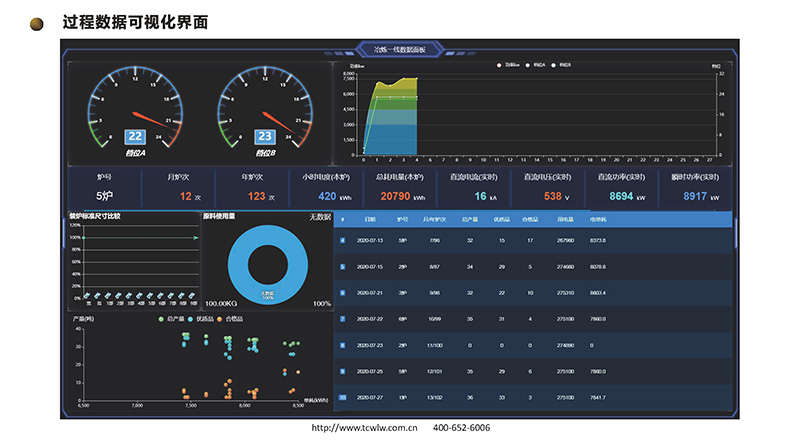Click the date 2020-07-15 in the table

(369, 267)
